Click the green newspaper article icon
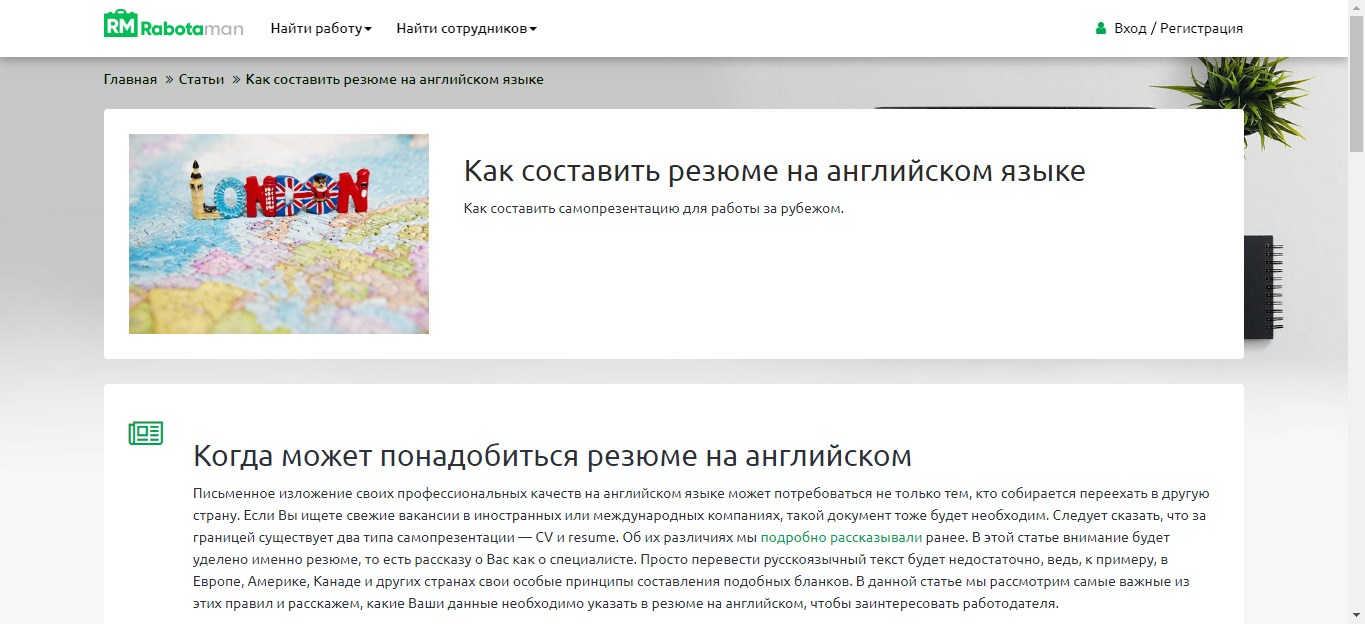The width and height of the screenshot is (1365, 624). click(x=146, y=433)
